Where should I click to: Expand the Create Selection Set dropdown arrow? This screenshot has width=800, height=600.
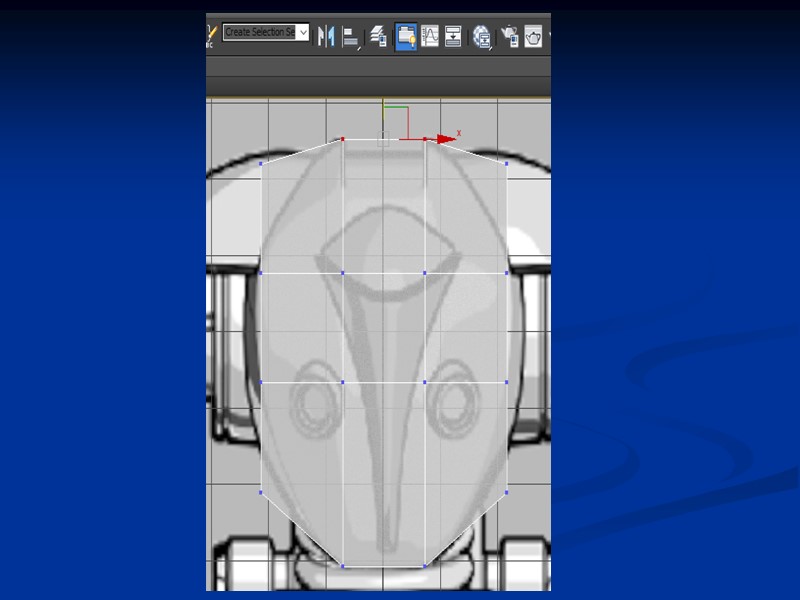[303, 32]
